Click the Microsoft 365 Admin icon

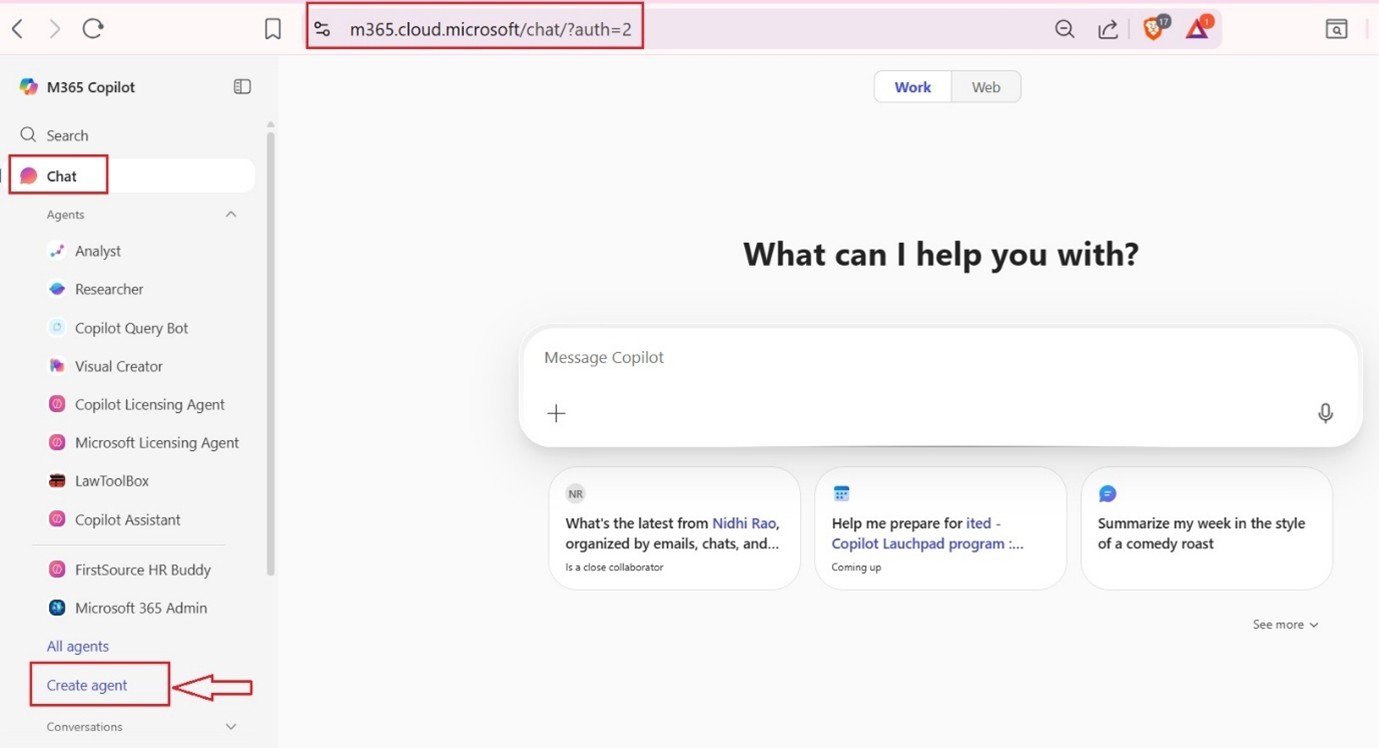click(57, 608)
